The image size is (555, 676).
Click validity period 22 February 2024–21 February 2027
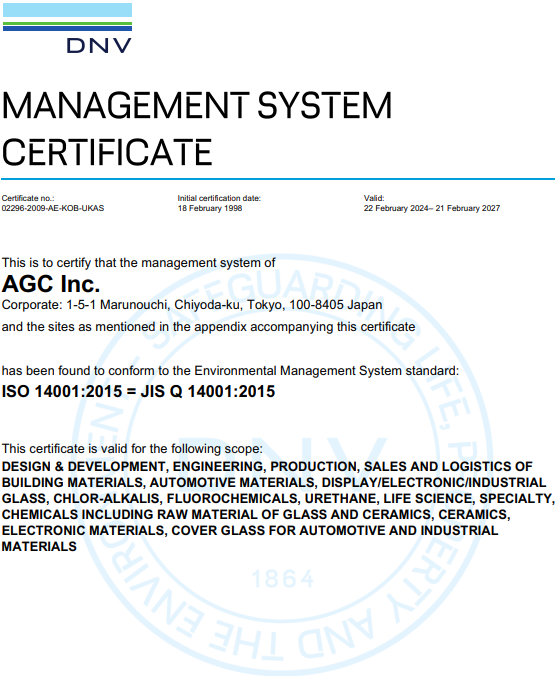pyautogui.click(x=432, y=208)
